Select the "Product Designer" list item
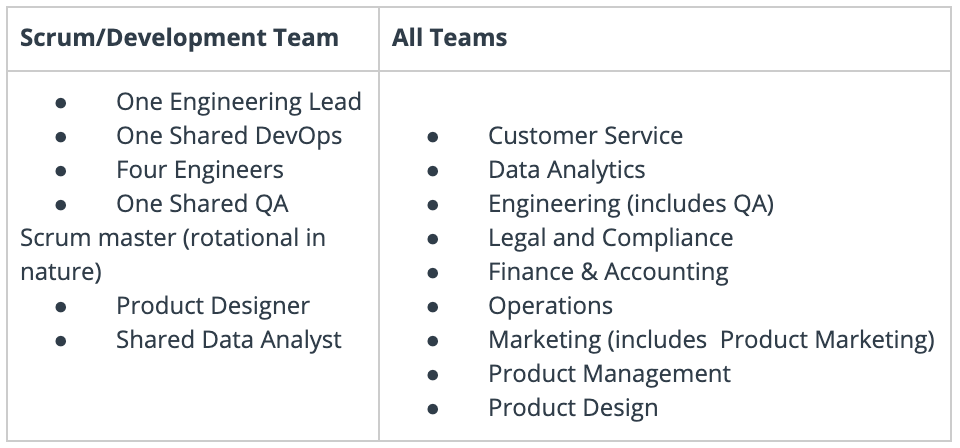This screenshot has height=448, width=960. pos(212,306)
